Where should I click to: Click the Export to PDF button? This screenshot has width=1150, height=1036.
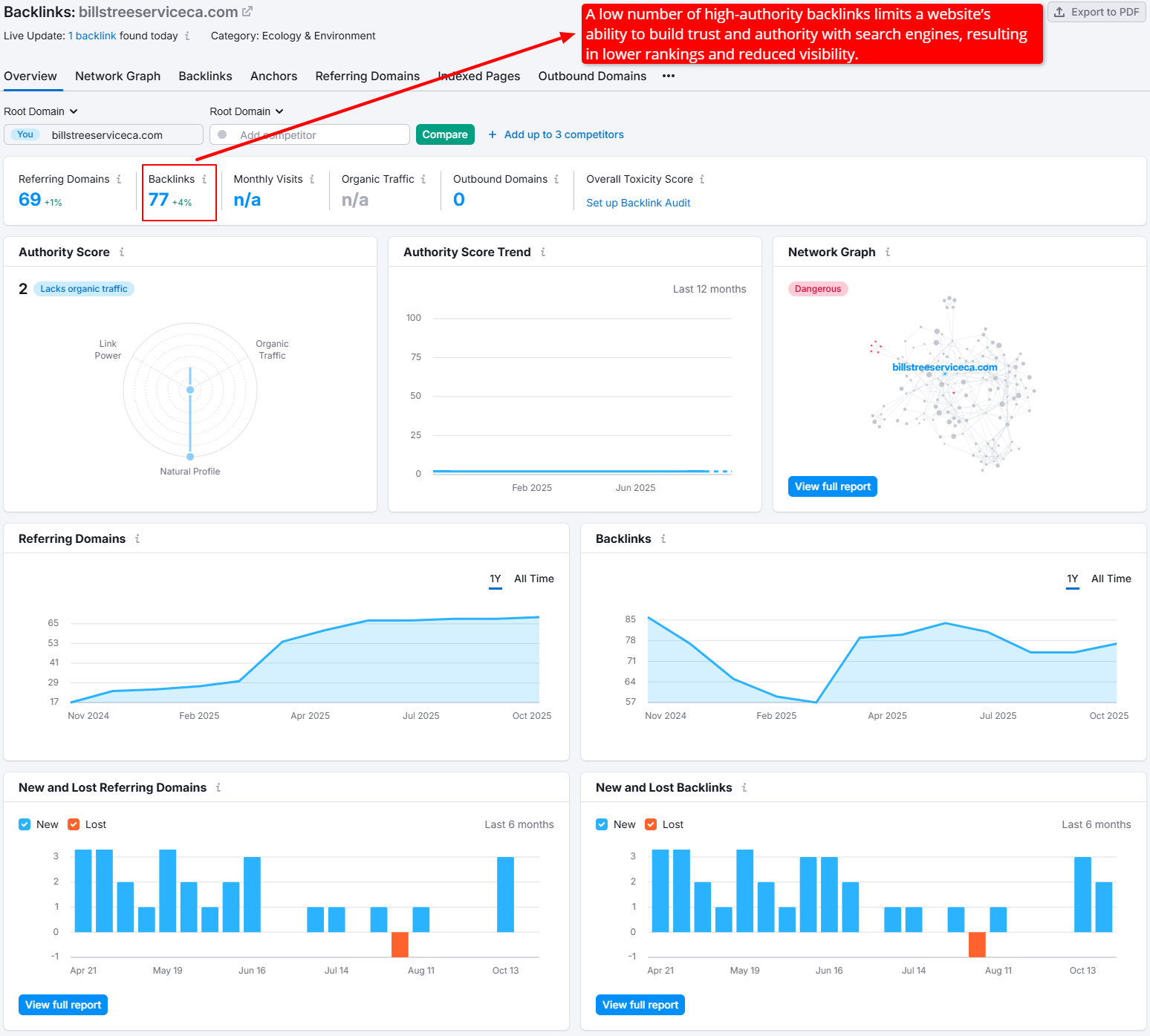pos(1097,12)
